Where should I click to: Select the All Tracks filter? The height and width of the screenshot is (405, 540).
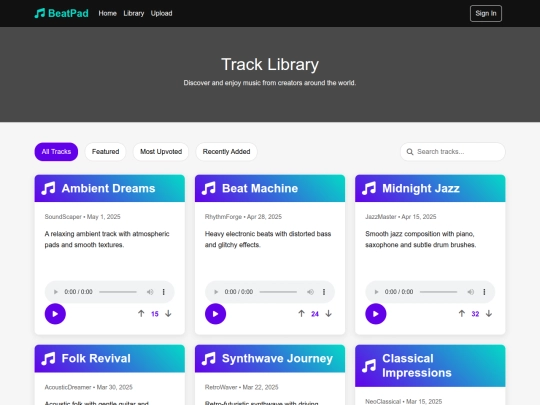[56, 152]
